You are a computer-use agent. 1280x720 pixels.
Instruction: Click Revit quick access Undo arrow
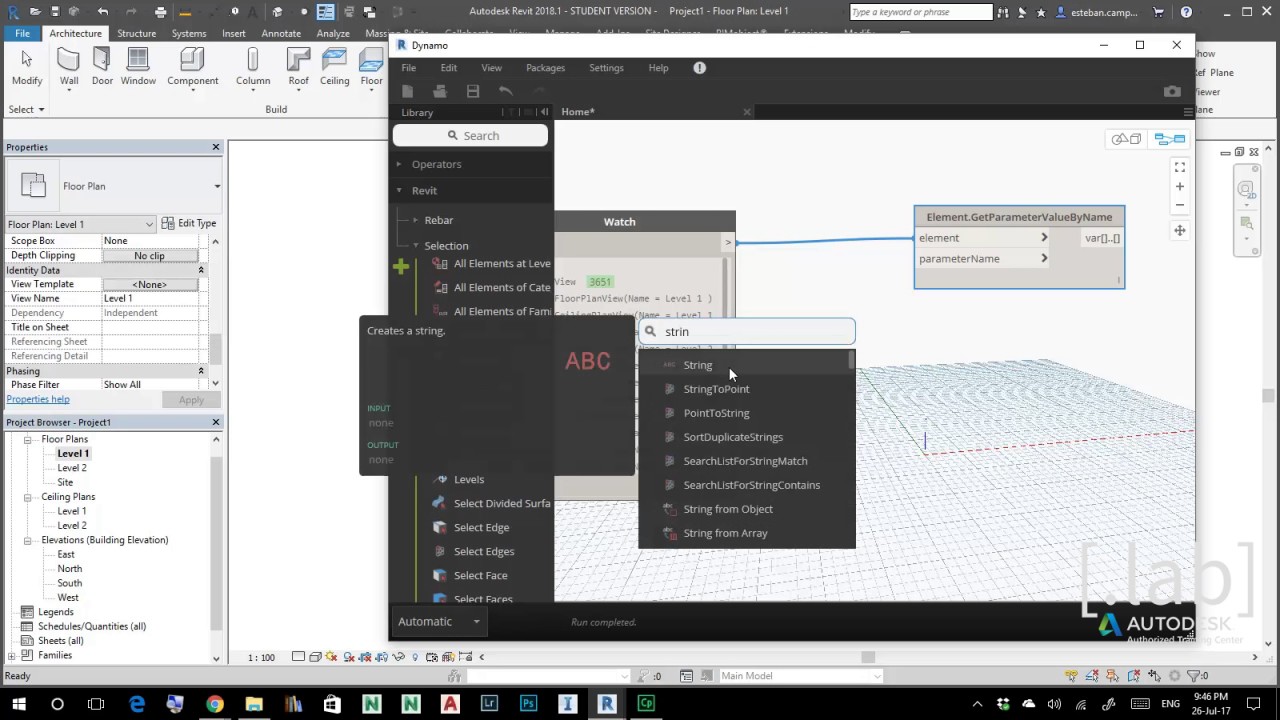[103, 12]
